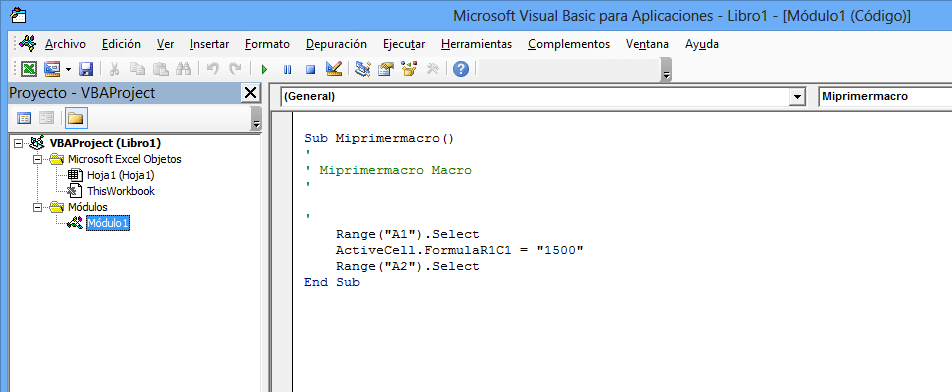Select ThisWorkbook in project tree
Viewport: 952px width, 392px height.
click(121, 191)
